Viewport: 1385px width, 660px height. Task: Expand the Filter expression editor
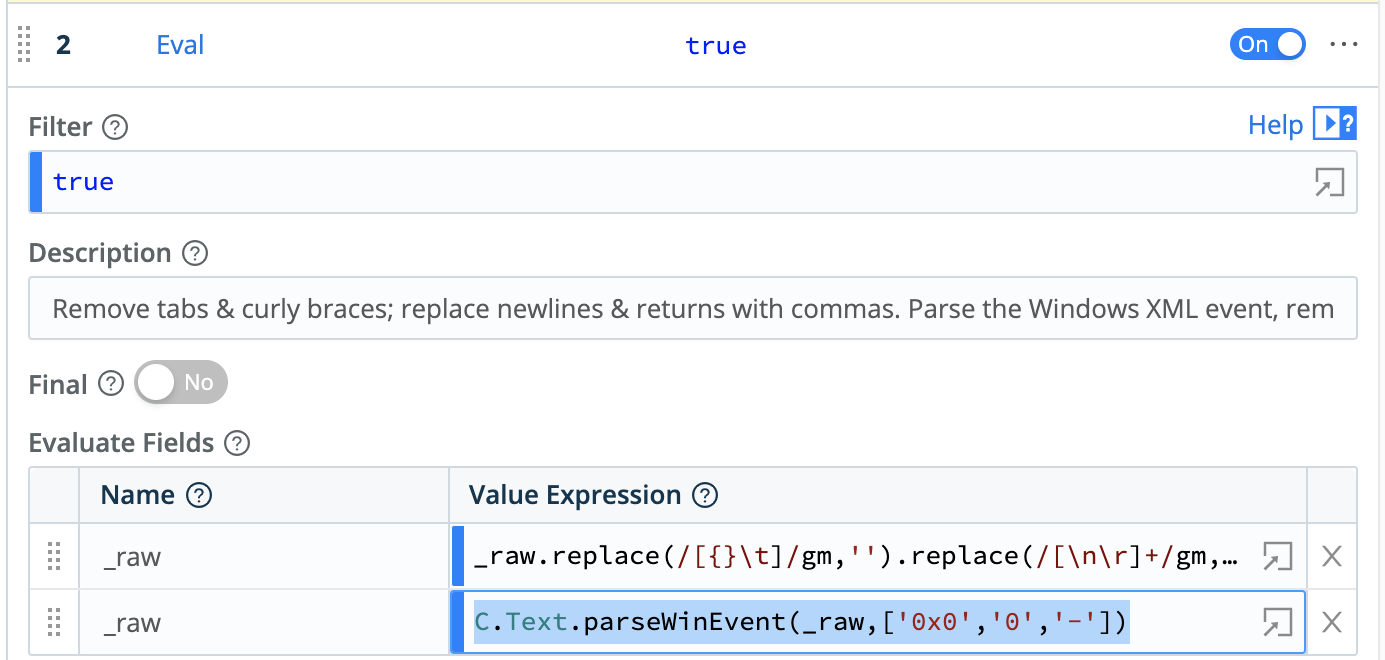[x=1329, y=182]
